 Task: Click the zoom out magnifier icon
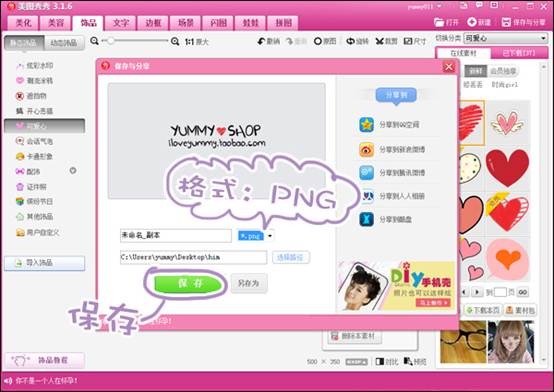pyautogui.click(x=94, y=41)
